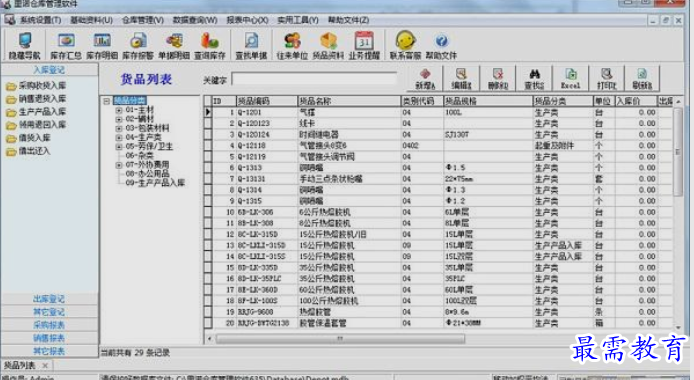This screenshot has width=694, height=380.
Task: Click the 货品规格 column header
Action: (488, 101)
